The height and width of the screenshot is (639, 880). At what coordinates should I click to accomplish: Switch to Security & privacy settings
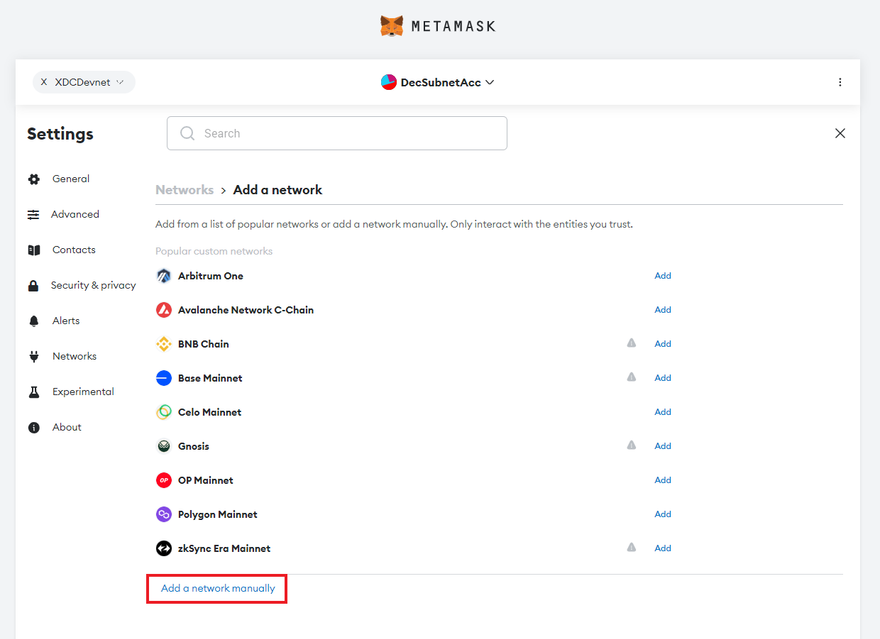[x=93, y=285]
